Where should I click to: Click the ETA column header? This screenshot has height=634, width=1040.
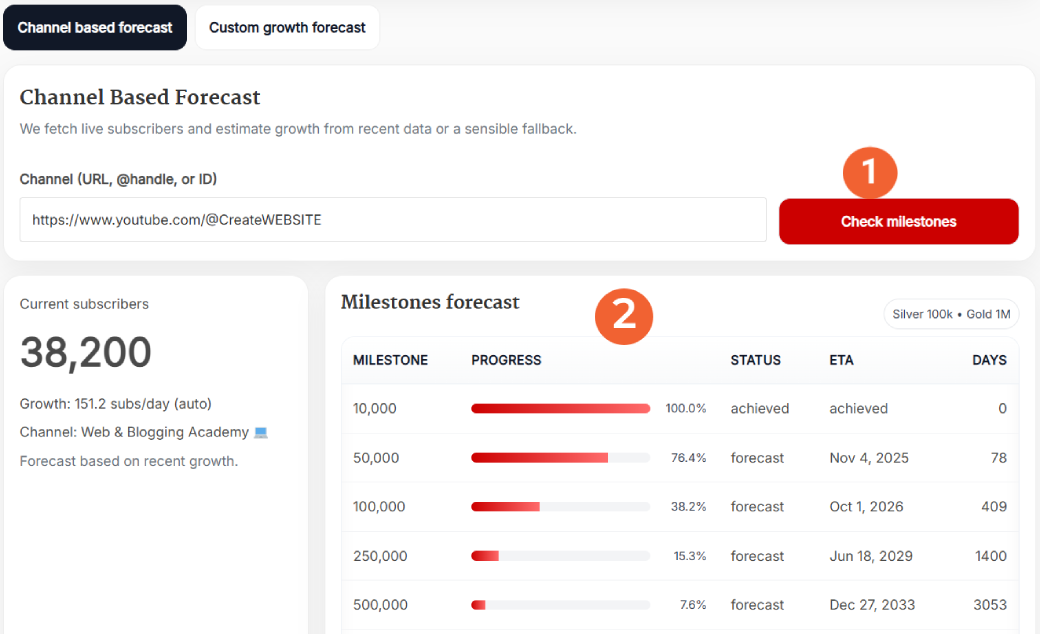(841, 360)
